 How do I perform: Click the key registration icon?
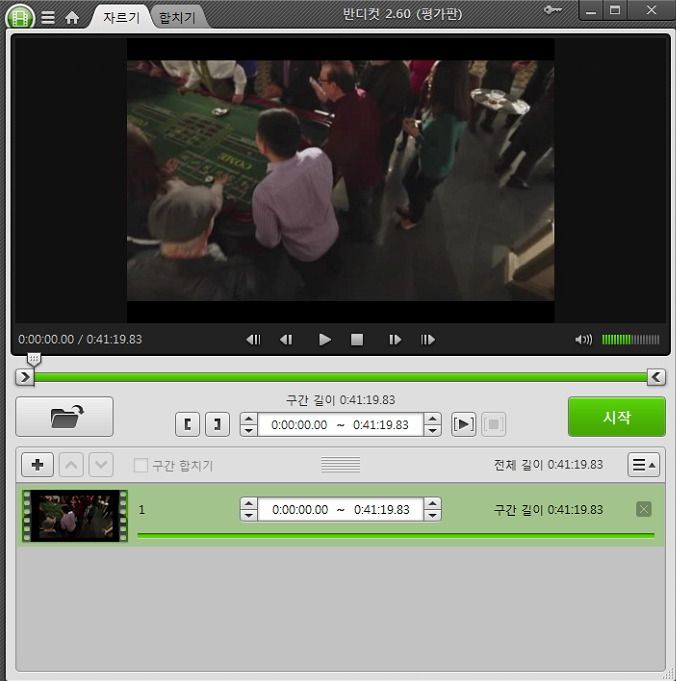pos(553,10)
